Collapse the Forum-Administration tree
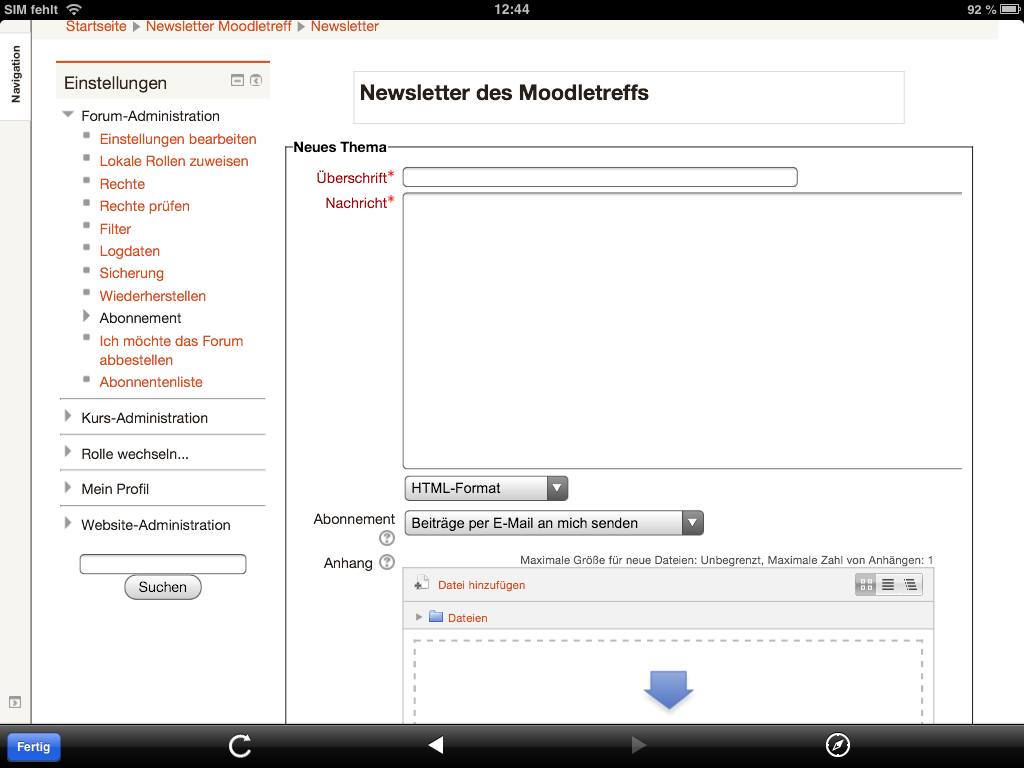The width and height of the screenshot is (1024, 768). point(68,114)
